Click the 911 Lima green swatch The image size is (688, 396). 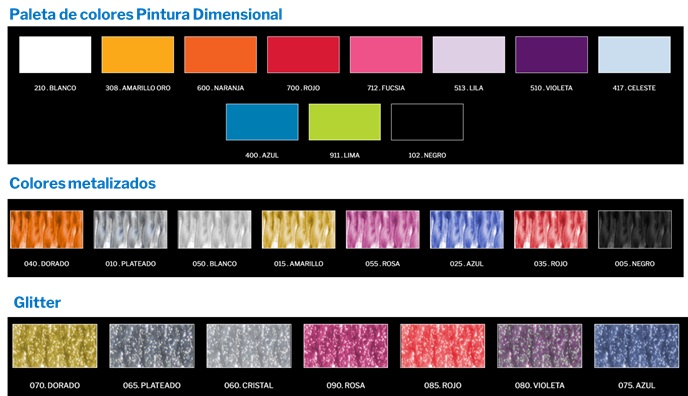coord(345,122)
